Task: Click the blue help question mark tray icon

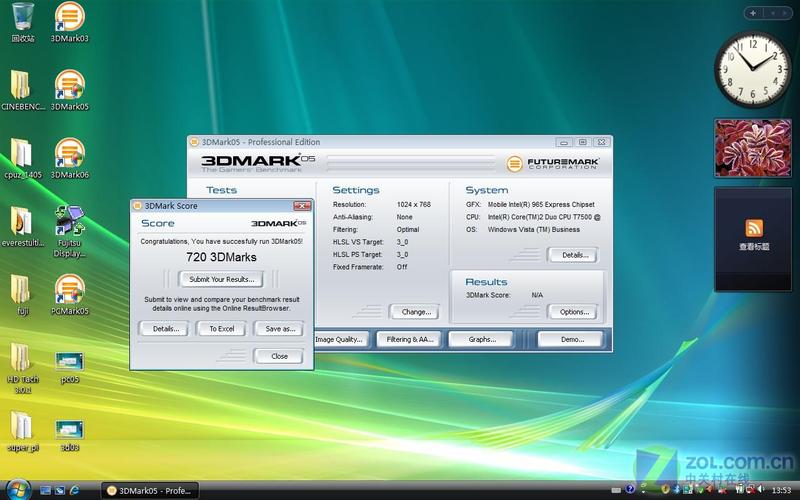Action: coord(630,490)
